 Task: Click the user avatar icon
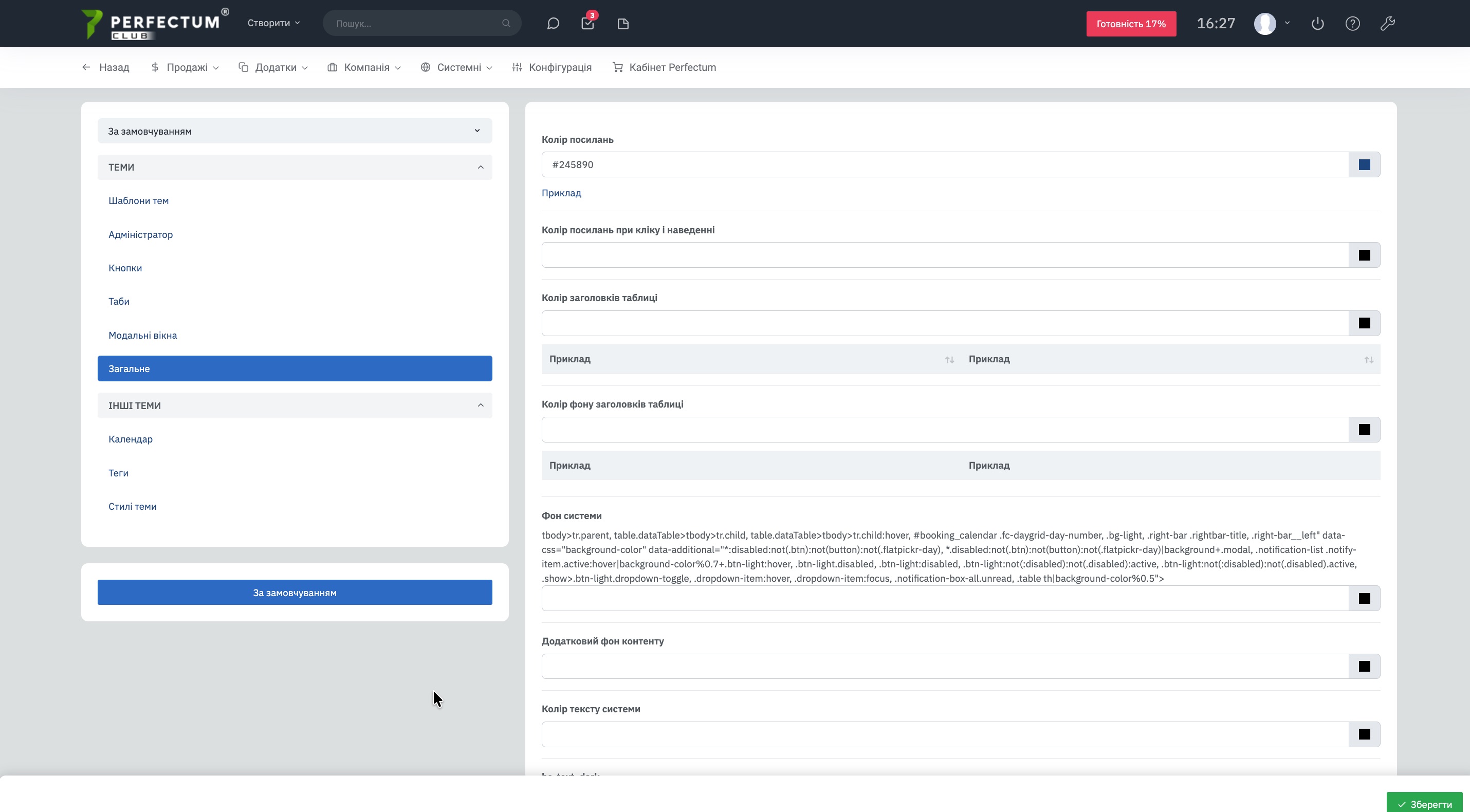tap(1264, 24)
